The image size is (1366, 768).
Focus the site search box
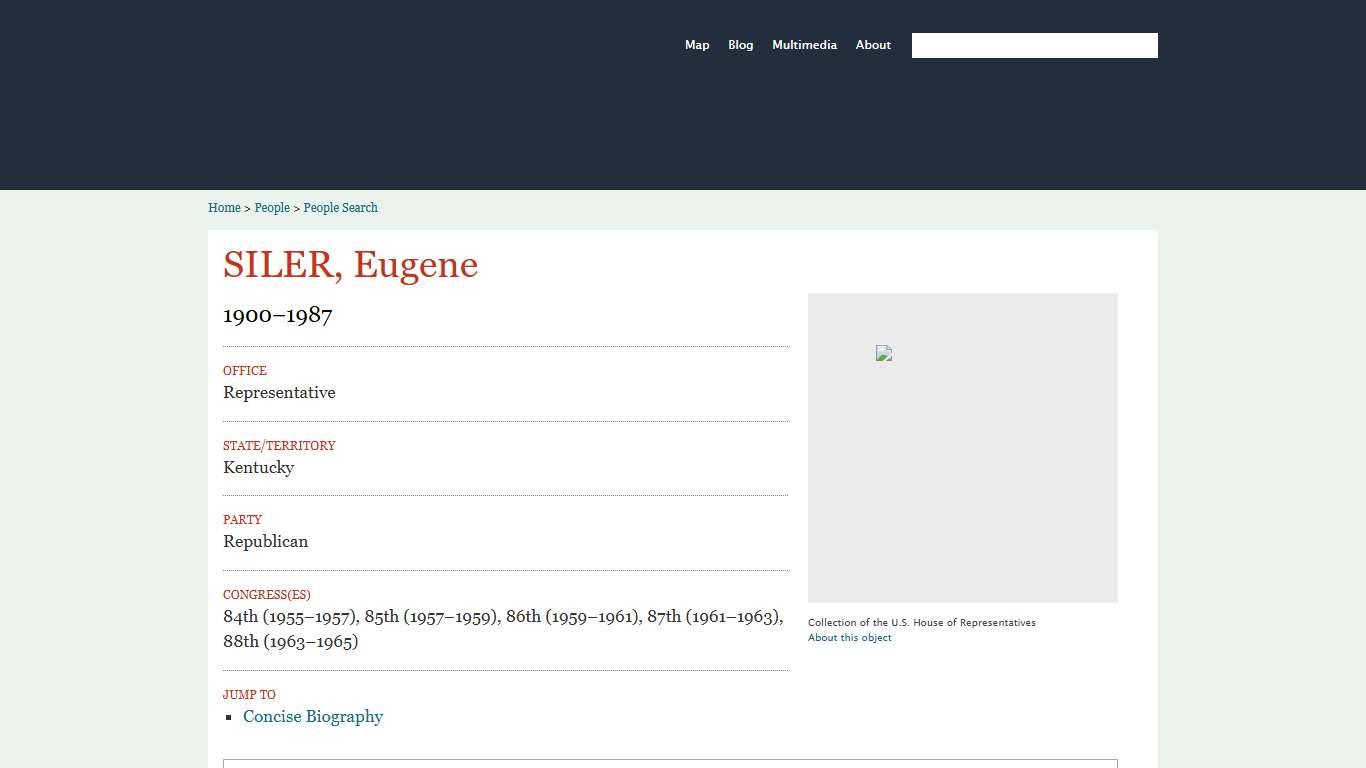(x=1034, y=46)
